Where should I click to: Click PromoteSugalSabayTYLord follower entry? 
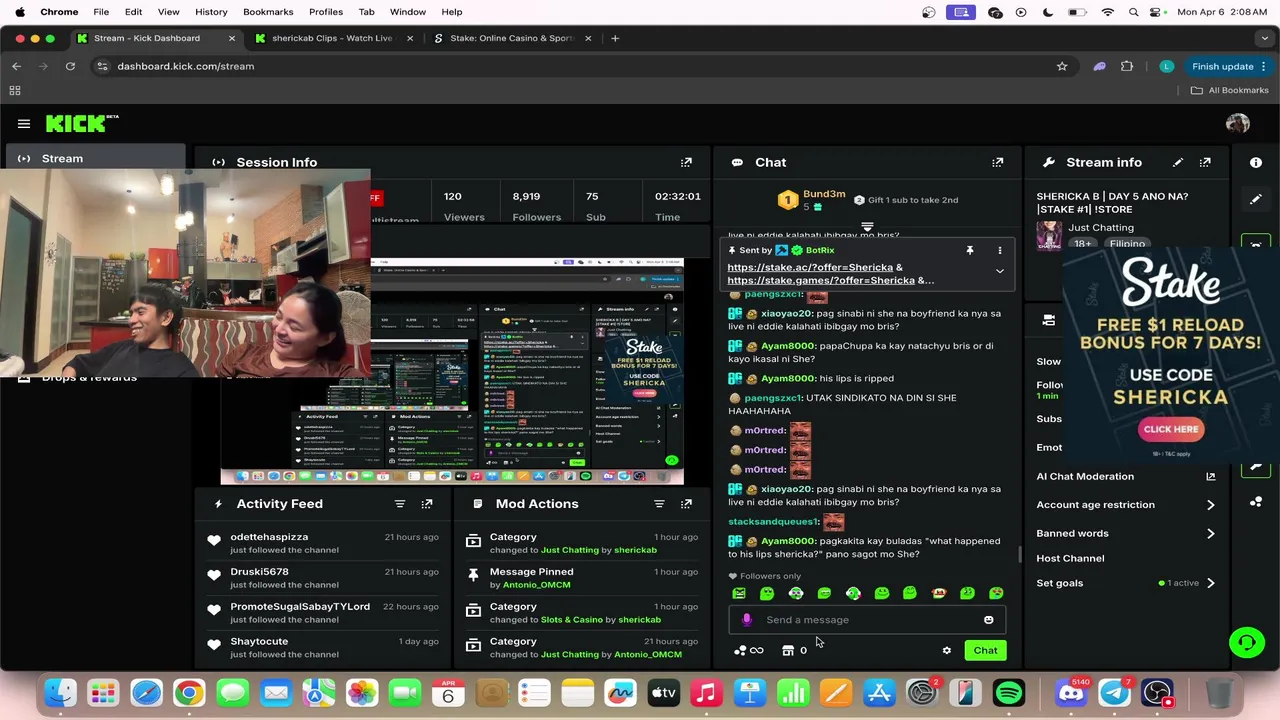pyautogui.click(x=300, y=607)
